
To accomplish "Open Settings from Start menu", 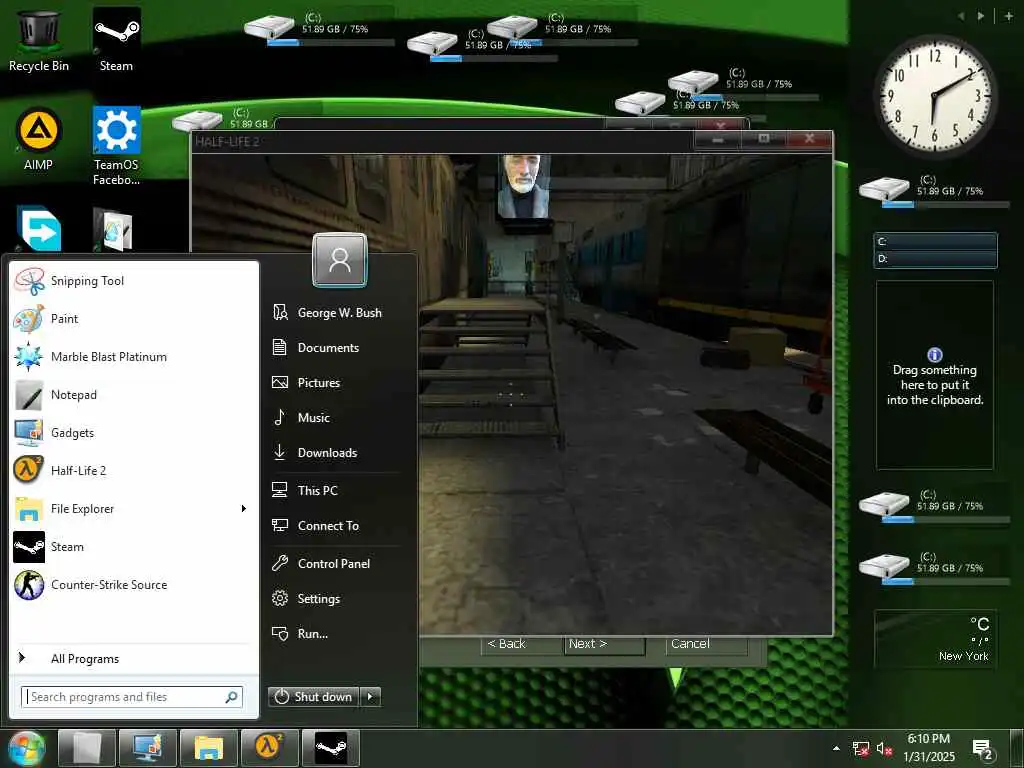I will pos(334,598).
